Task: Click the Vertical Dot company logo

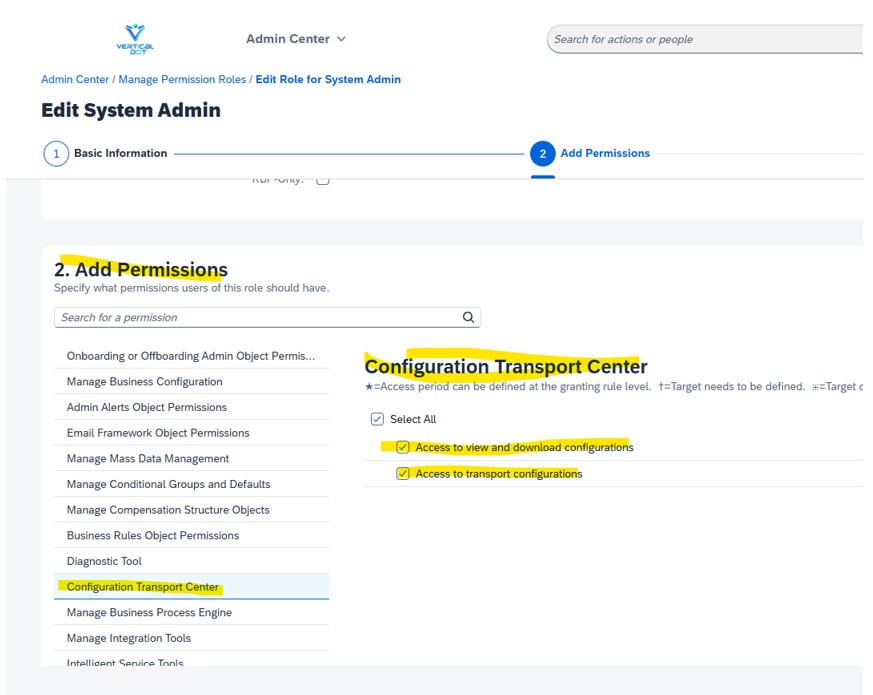Action: pyautogui.click(x=135, y=39)
